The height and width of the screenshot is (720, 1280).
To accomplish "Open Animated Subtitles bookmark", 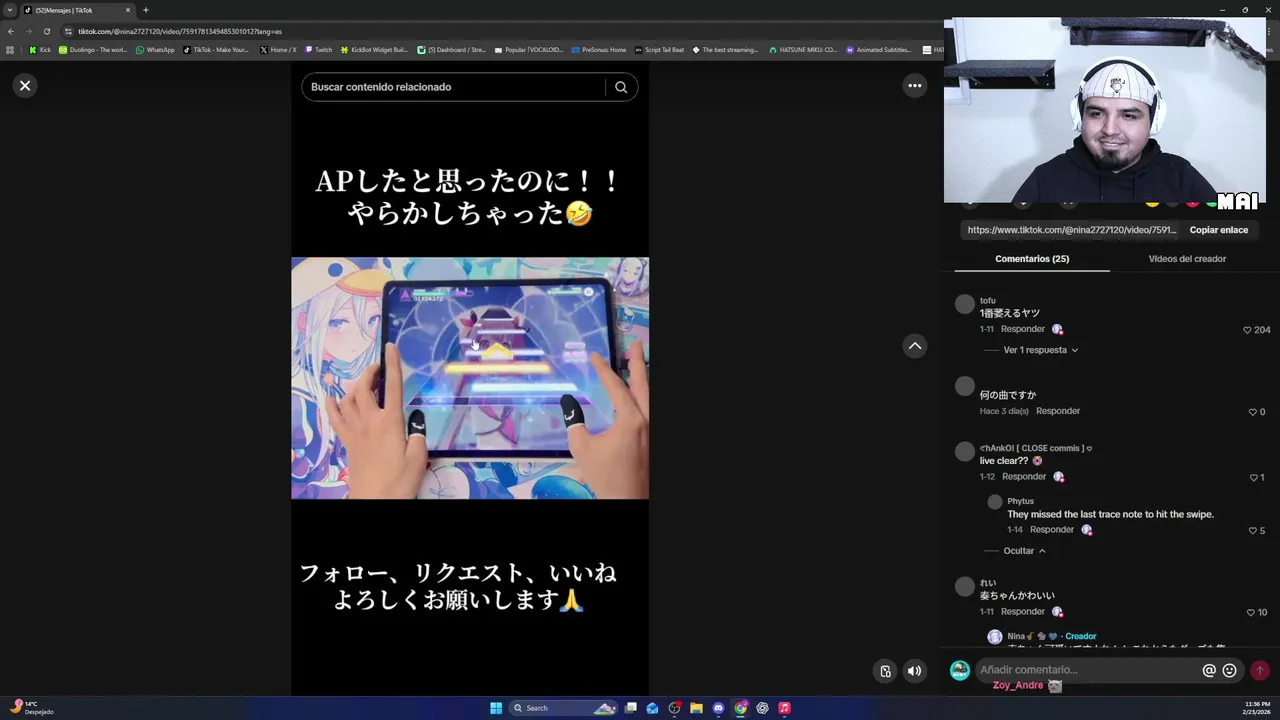I will (x=879, y=50).
